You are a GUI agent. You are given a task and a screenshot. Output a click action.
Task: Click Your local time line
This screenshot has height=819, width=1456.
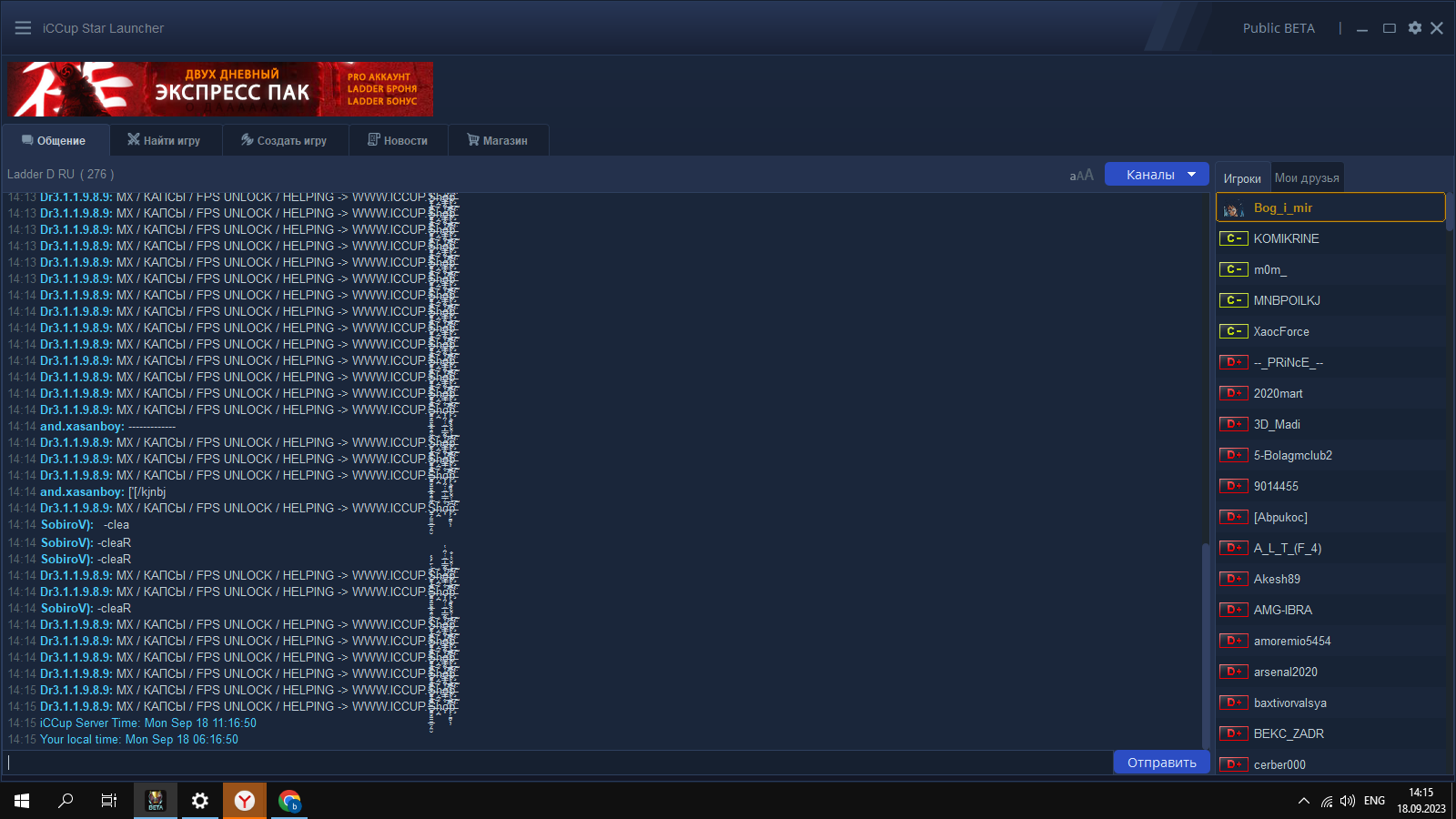139,740
